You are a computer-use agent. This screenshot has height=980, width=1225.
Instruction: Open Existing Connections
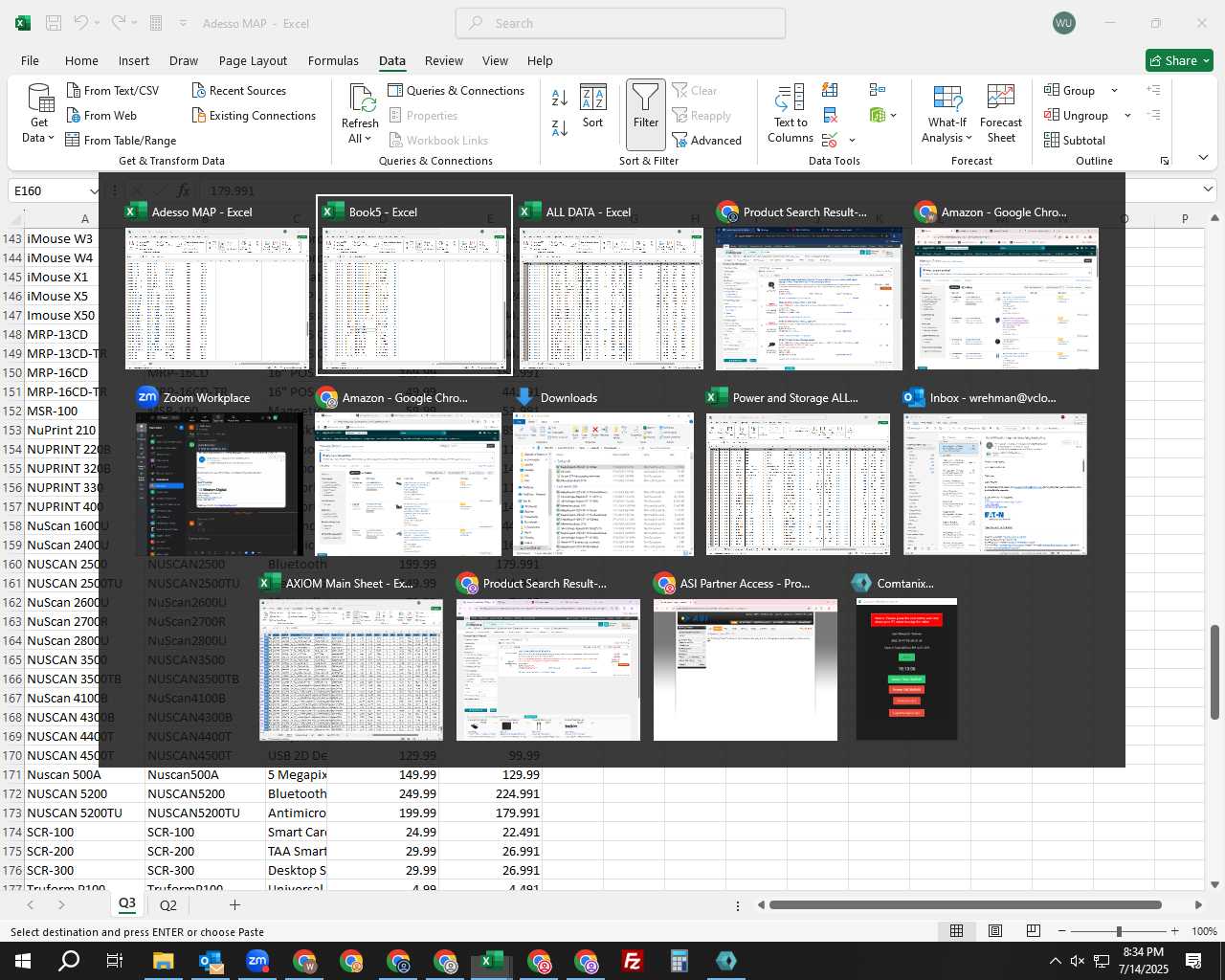254,115
